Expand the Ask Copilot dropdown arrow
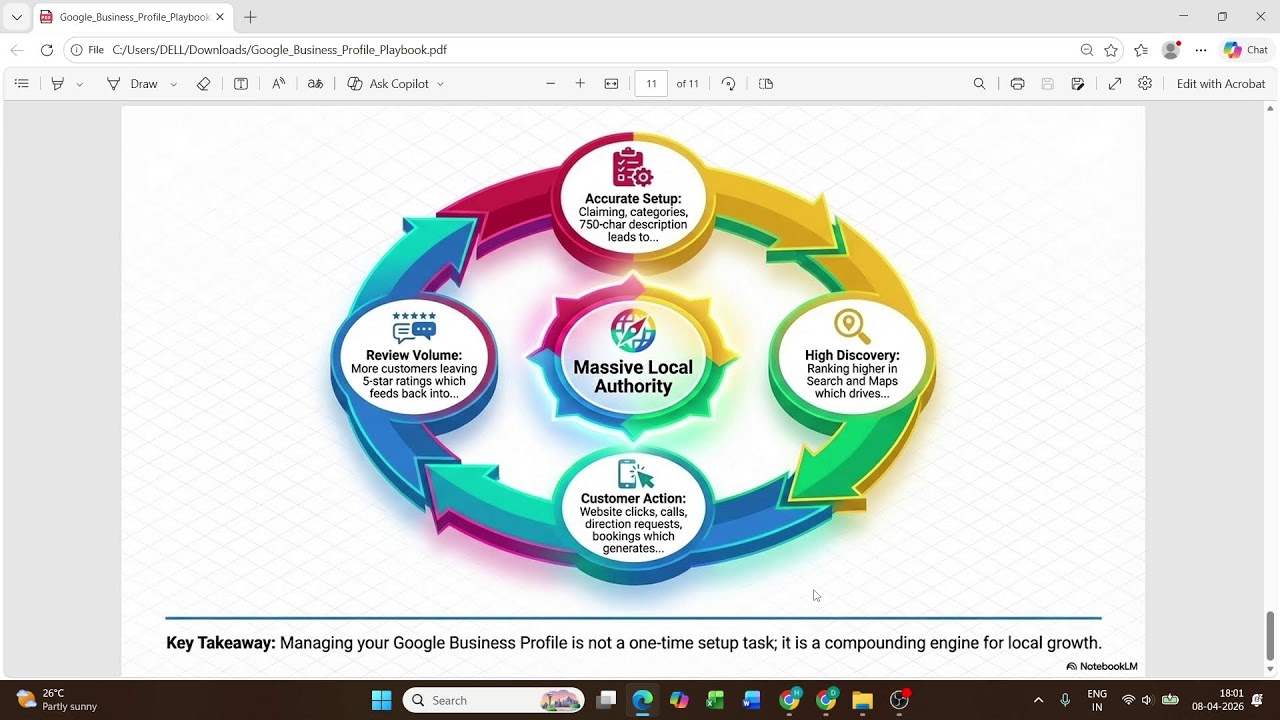Viewport: 1280px width, 720px height. (440, 84)
